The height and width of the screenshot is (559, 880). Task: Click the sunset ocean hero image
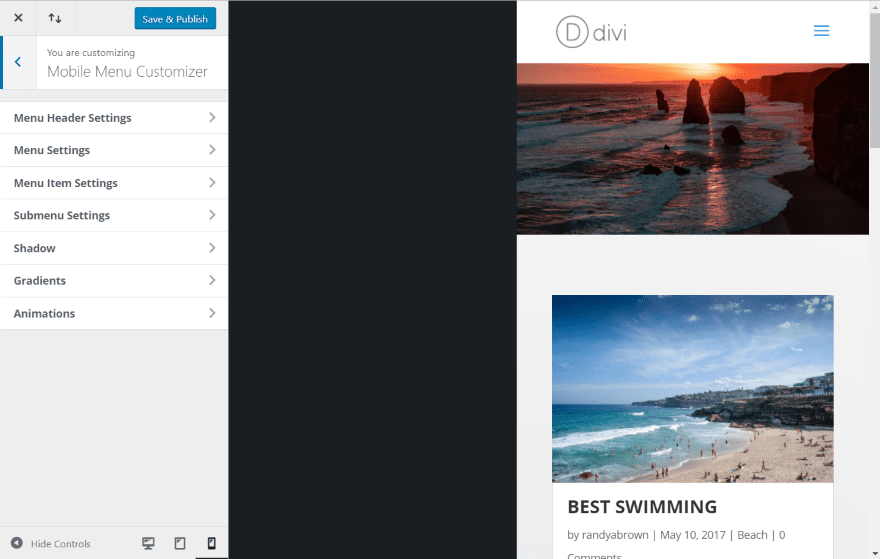[693, 149]
